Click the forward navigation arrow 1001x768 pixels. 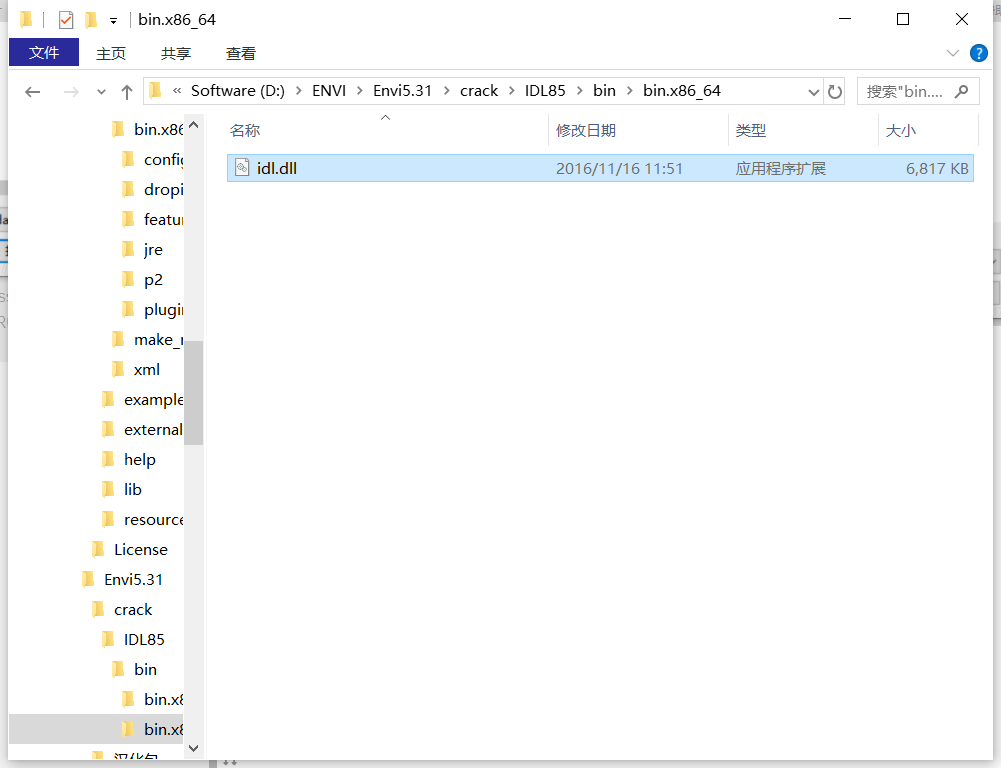click(x=71, y=91)
